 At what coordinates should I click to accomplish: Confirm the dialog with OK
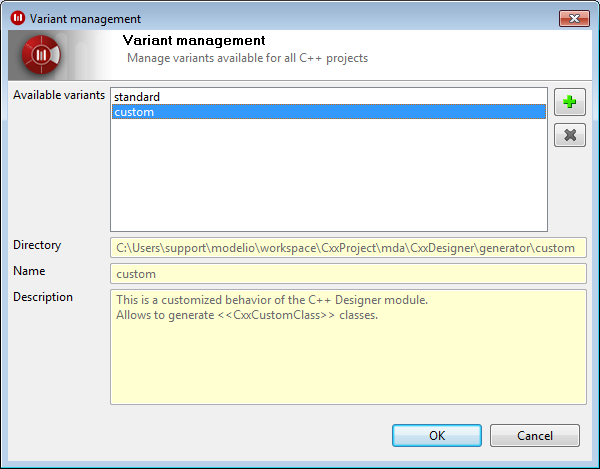(x=437, y=435)
